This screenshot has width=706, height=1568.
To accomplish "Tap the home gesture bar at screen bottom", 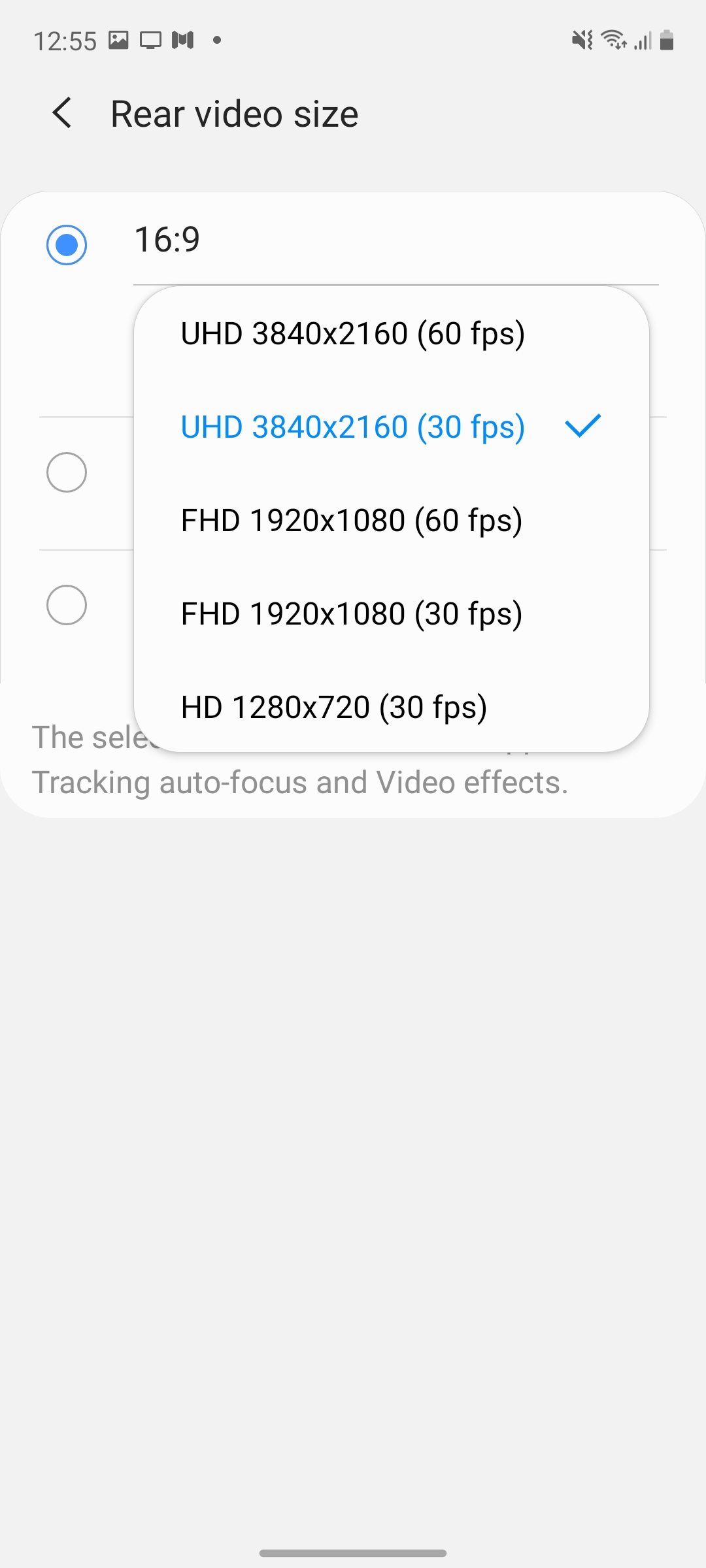I will click(353, 1553).
